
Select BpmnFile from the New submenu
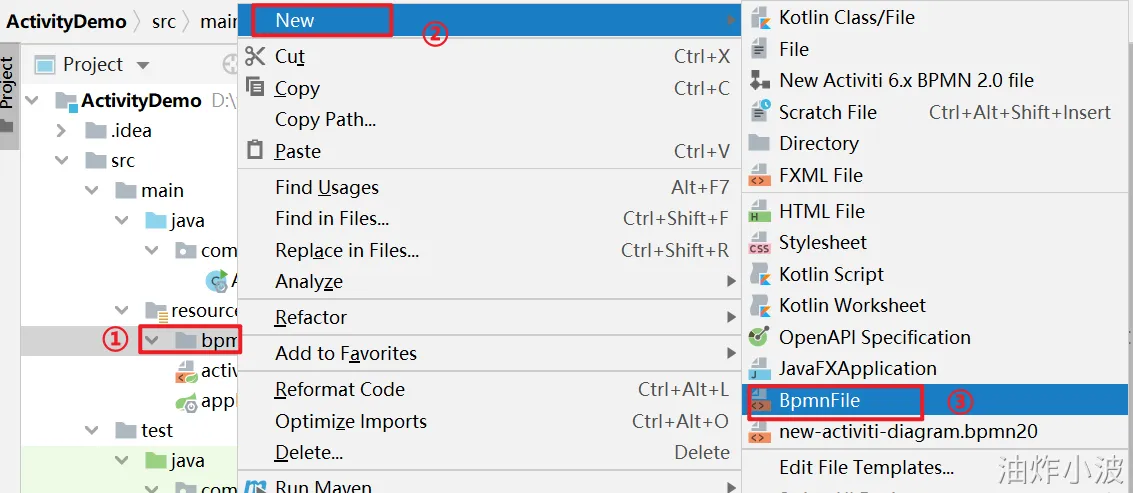[x=819, y=400]
